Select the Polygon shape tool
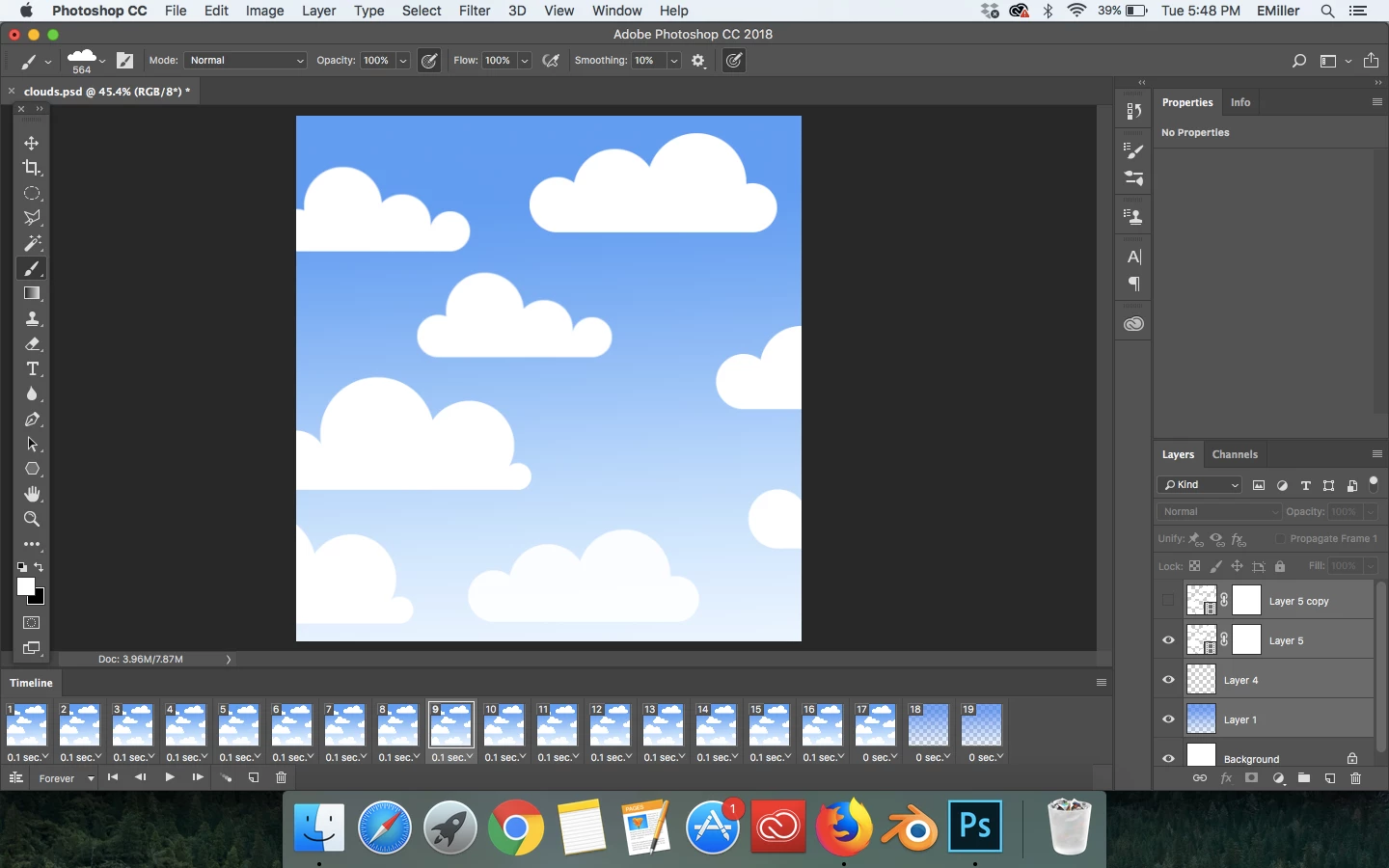Viewport: 1389px width, 868px height. (x=32, y=469)
